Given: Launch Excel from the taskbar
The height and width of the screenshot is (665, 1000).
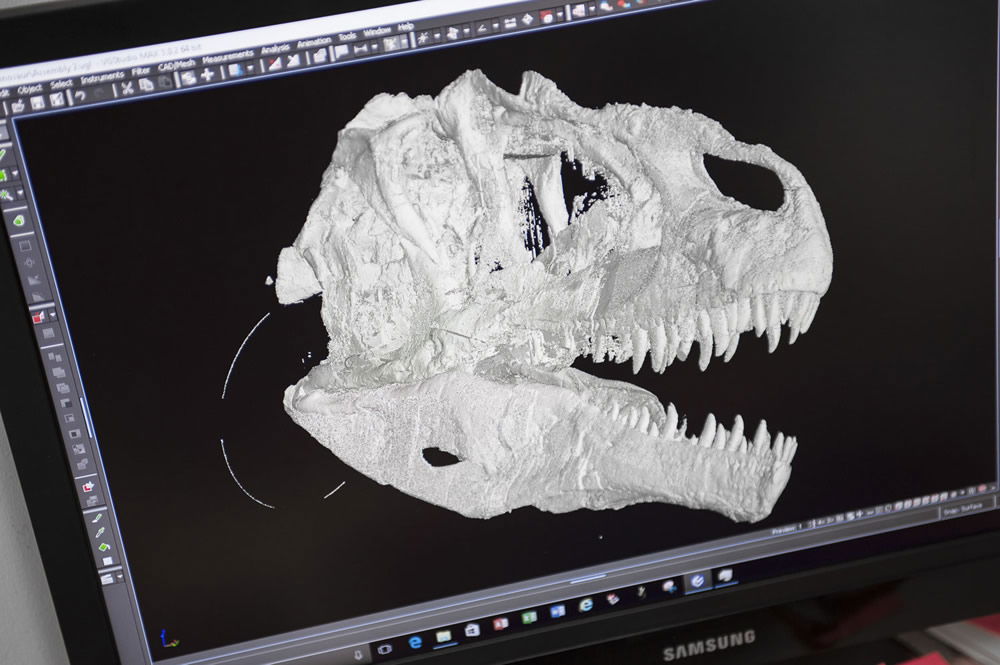Looking at the screenshot, I should (529, 618).
